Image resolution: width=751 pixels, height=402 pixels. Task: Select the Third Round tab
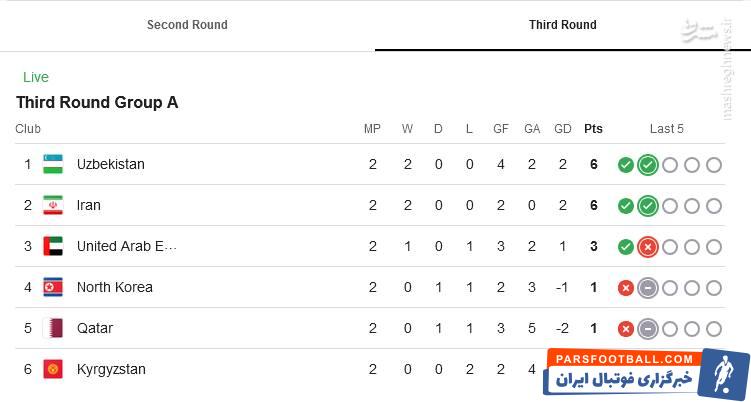point(562,25)
